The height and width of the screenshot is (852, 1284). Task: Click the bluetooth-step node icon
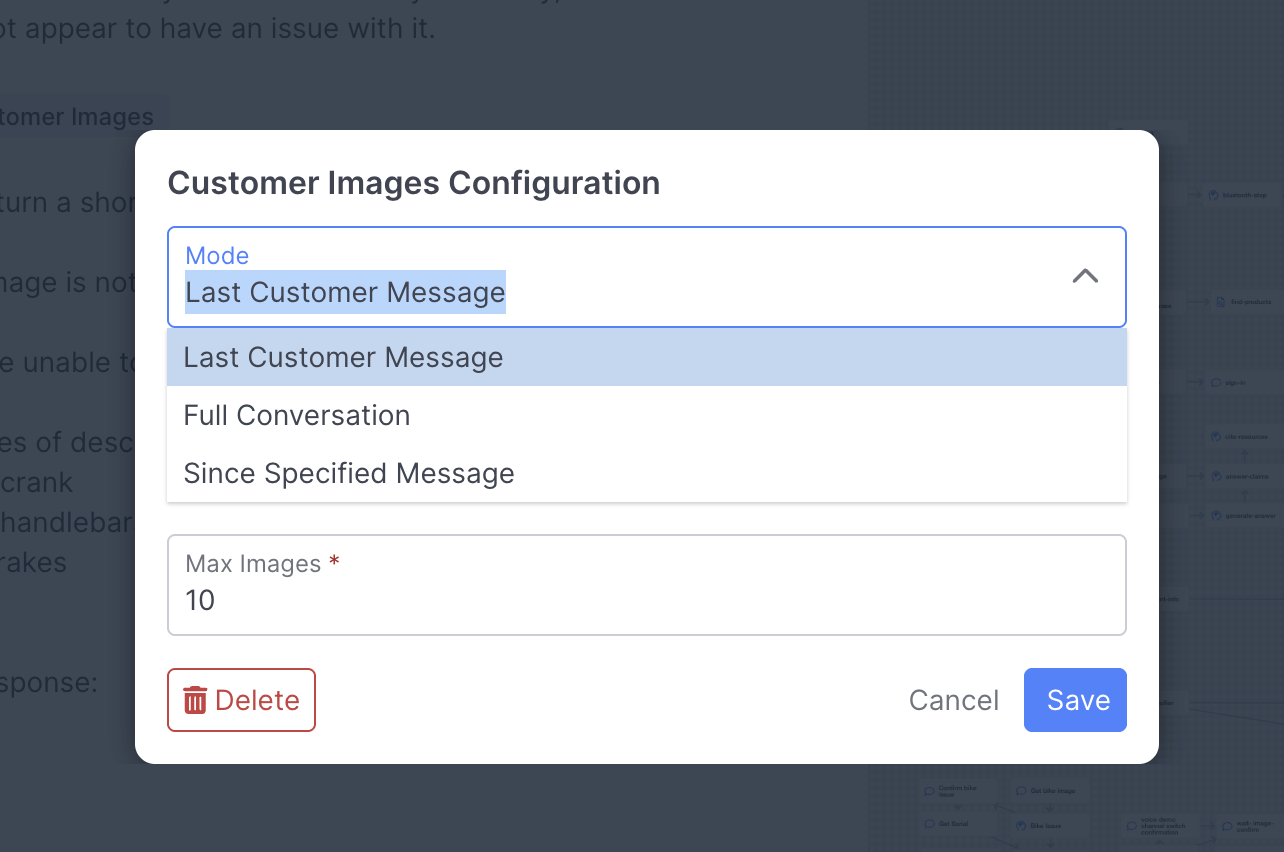[1213, 196]
